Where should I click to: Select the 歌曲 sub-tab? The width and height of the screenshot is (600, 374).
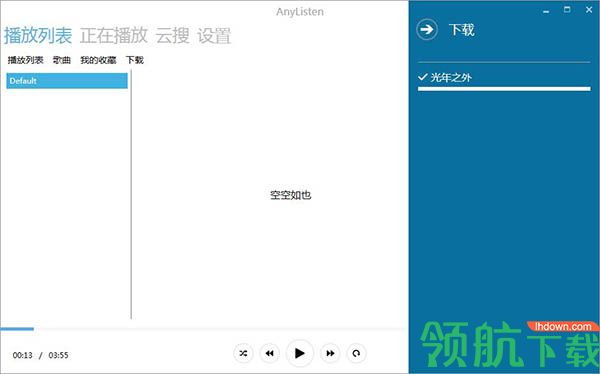pyautogui.click(x=62, y=60)
